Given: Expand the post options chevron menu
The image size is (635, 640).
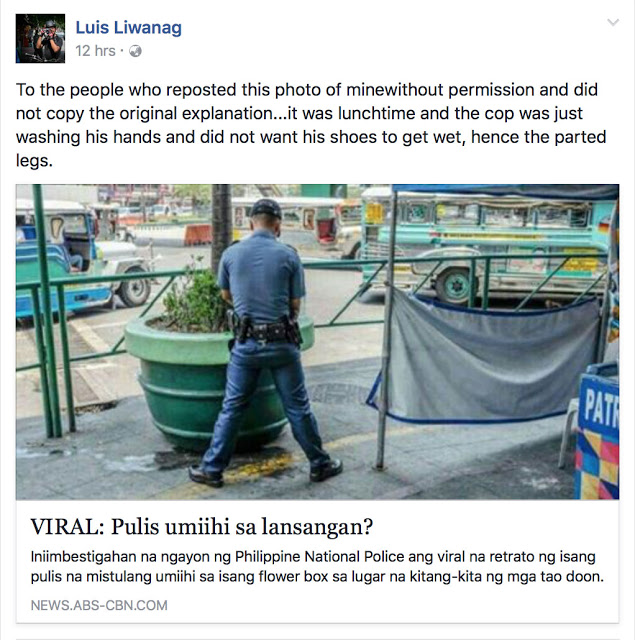Looking at the screenshot, I should click(x=613, y=22).
